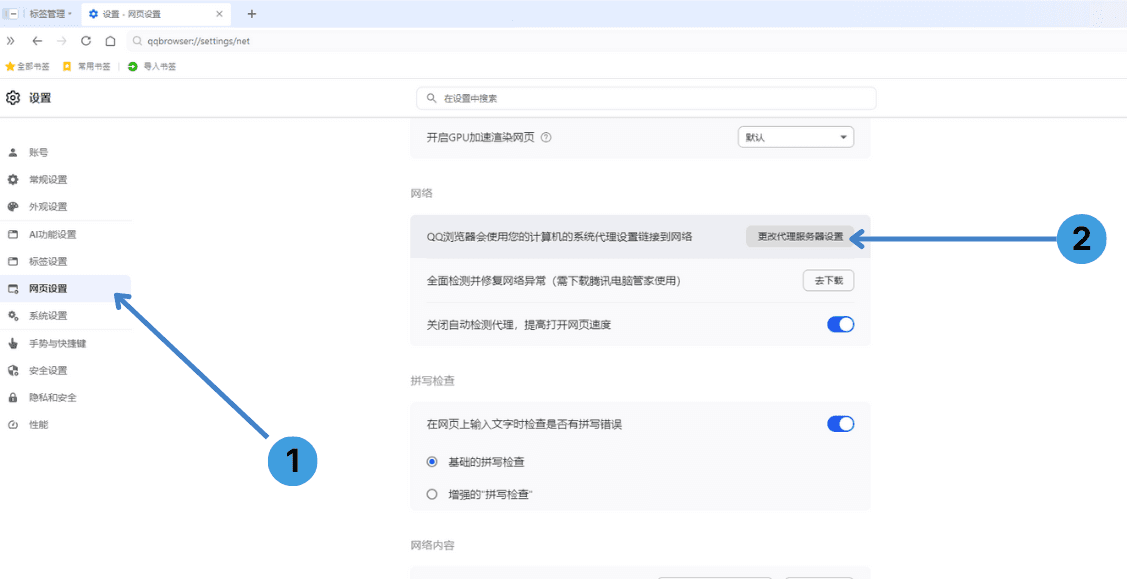Open 常用书签 bookmark folder
Viewport: 1127px width, 579px height.
coord(86,66)
